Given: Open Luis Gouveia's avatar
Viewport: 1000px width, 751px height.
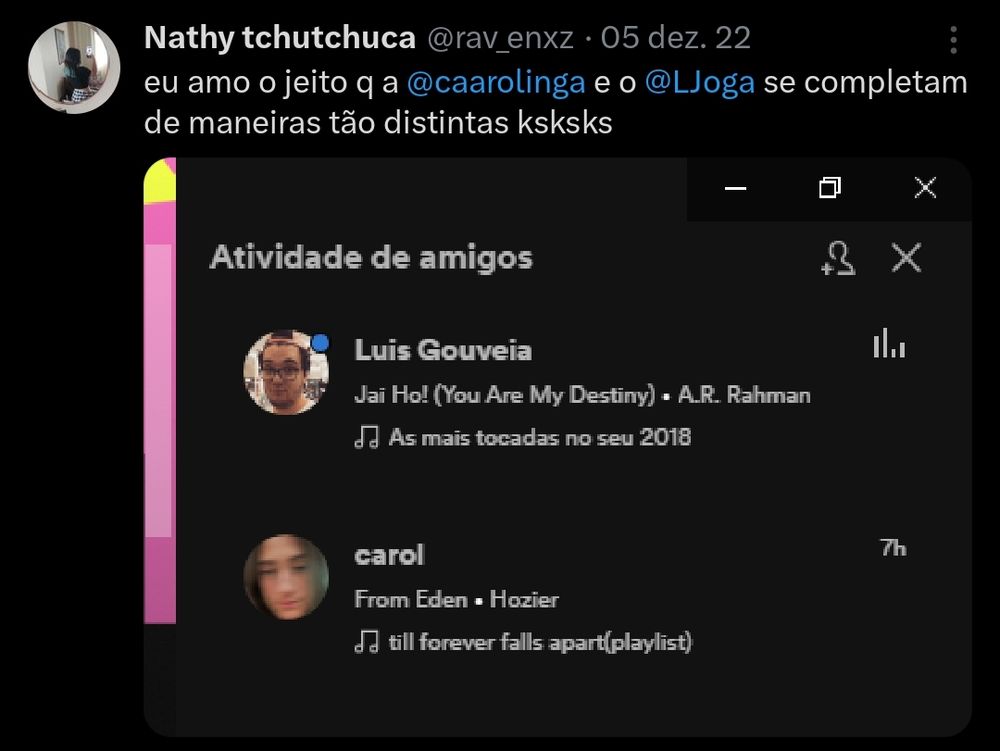Looking at the screenshot, I should point(286,372).
